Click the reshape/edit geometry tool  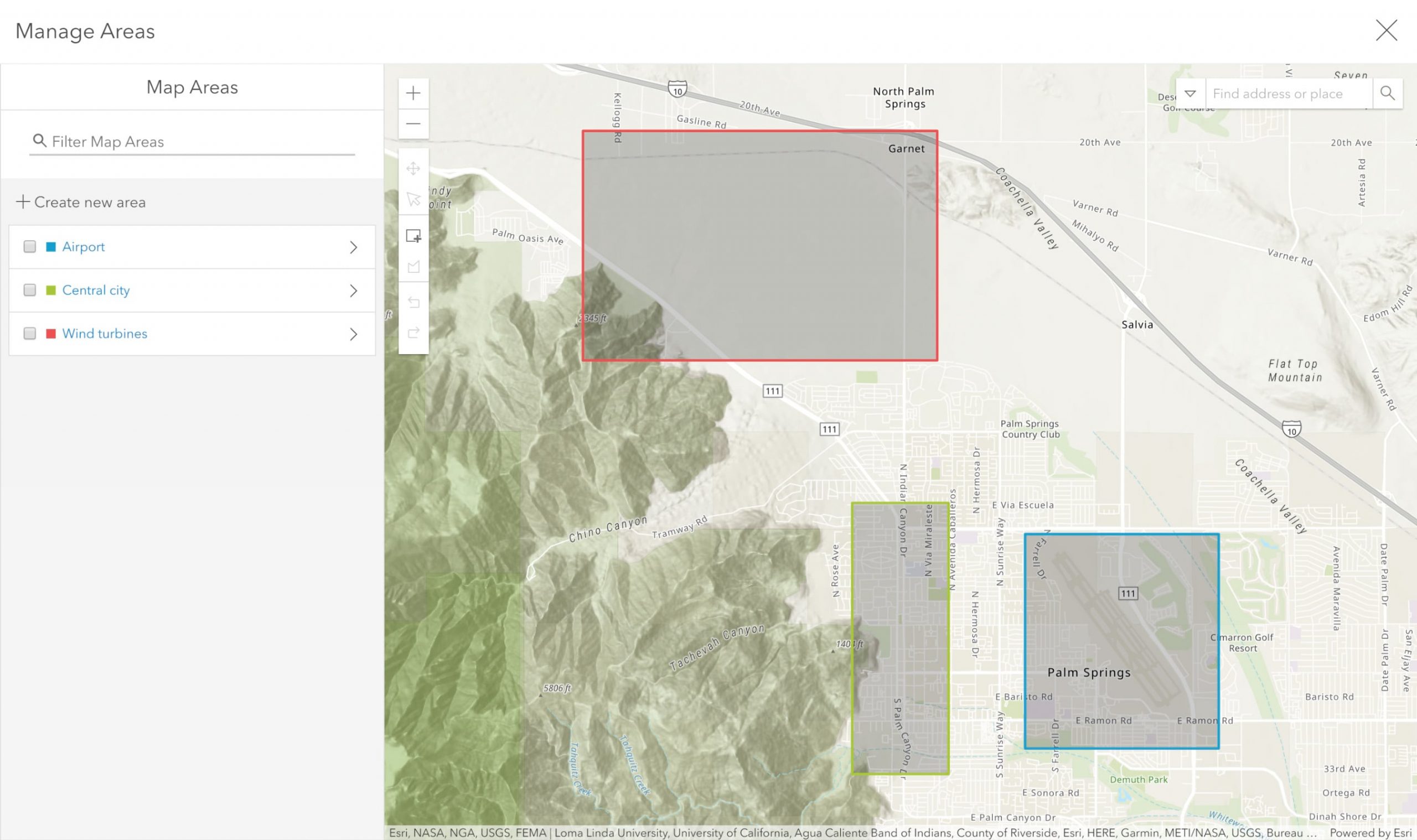[x=414, y=266]
